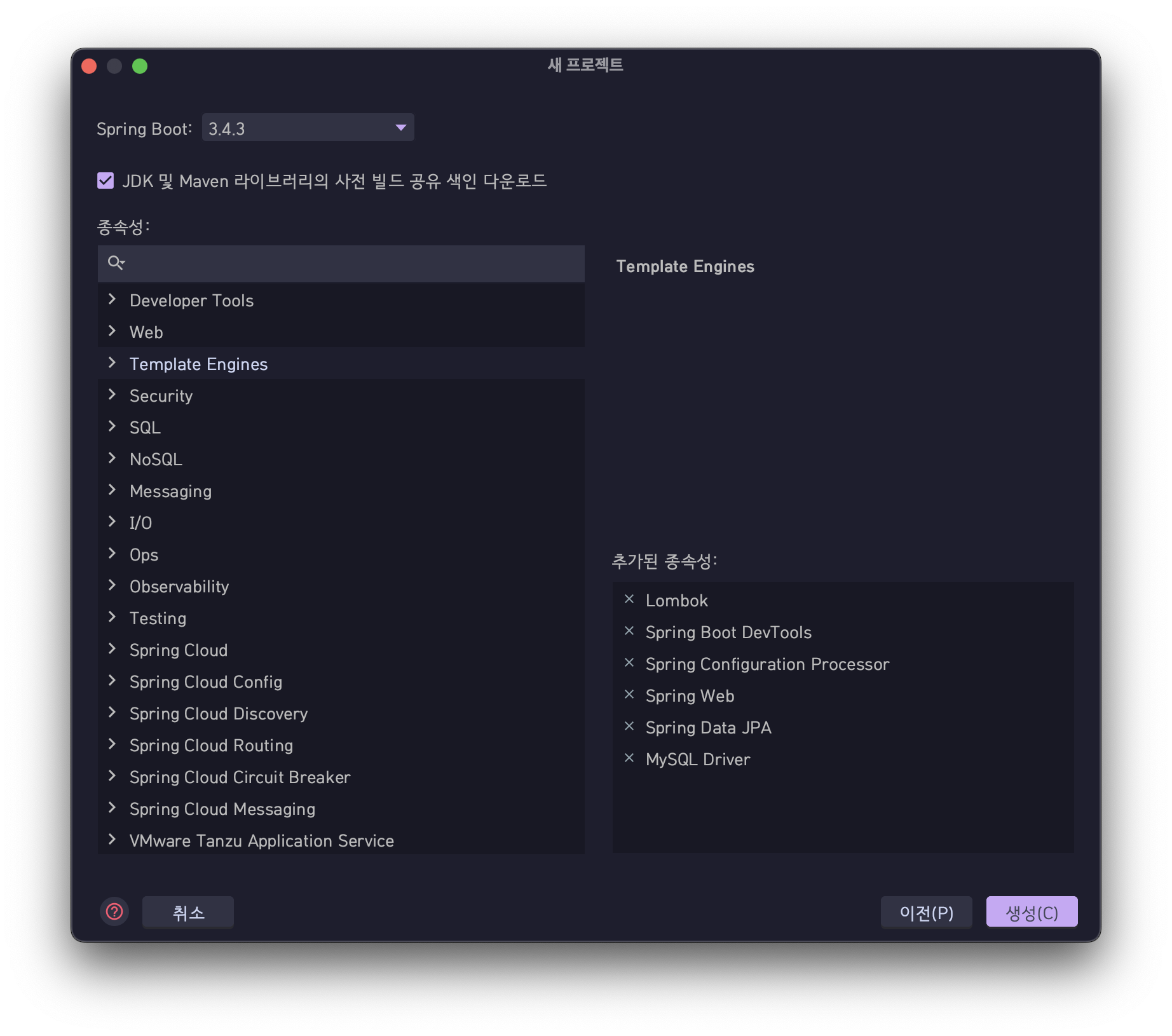This screenshot has height=1036, width=1172.
Task: Remove Spring Web from added dependencies
Action: click(x=629, y=695)
